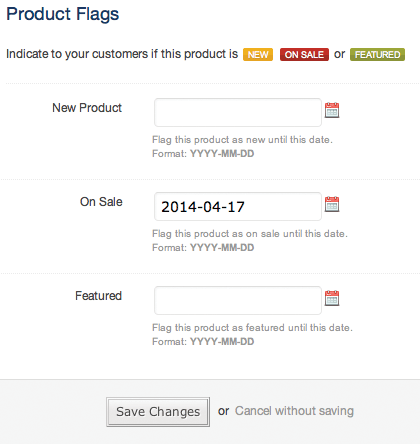Click the red ON SALE flag badge
Image resolution: width=420 pixels, height=444 pixels.
(x=304, y=54)
